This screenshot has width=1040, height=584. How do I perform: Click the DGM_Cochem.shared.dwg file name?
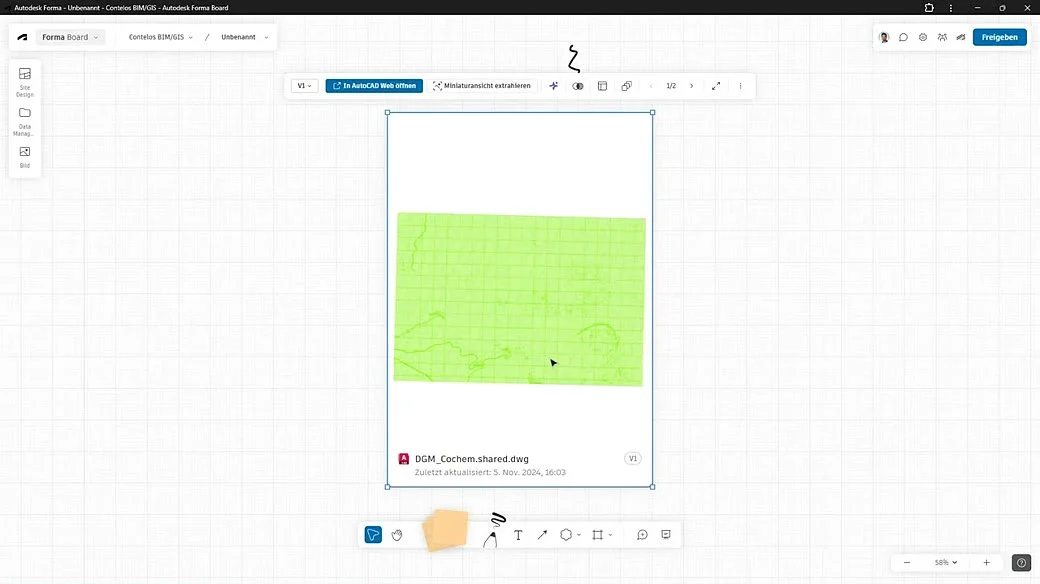(x=472, y=459)
